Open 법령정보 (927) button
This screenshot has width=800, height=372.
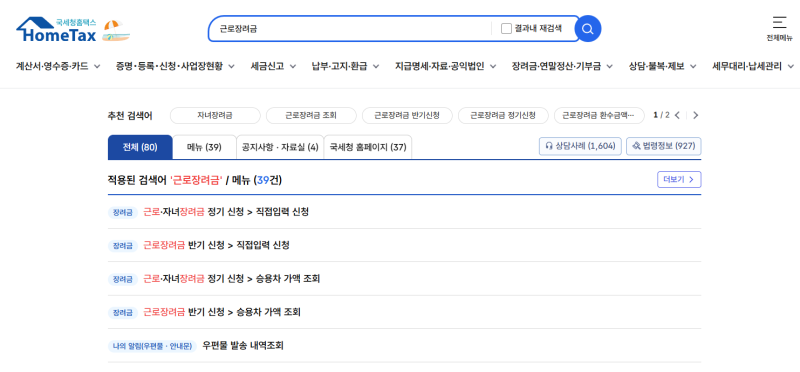(664, 146)
